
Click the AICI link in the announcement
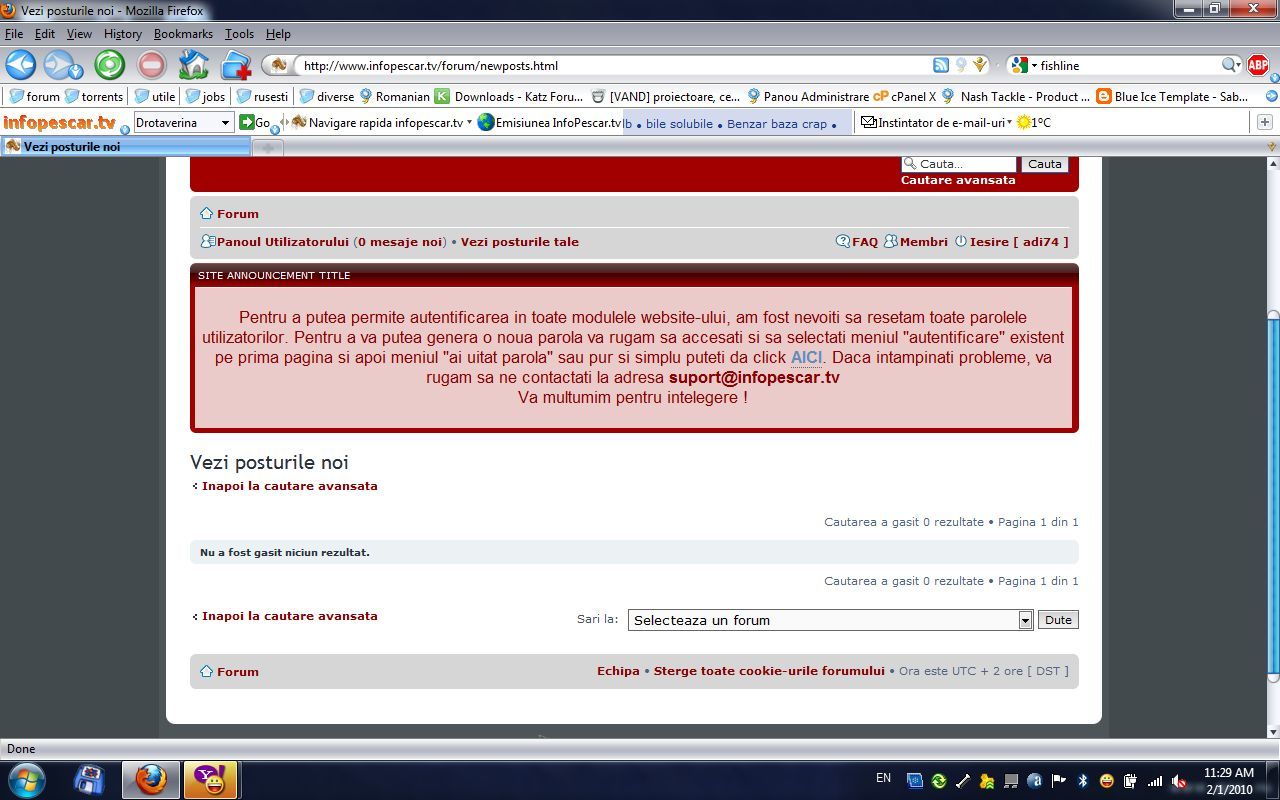[806, 357]
